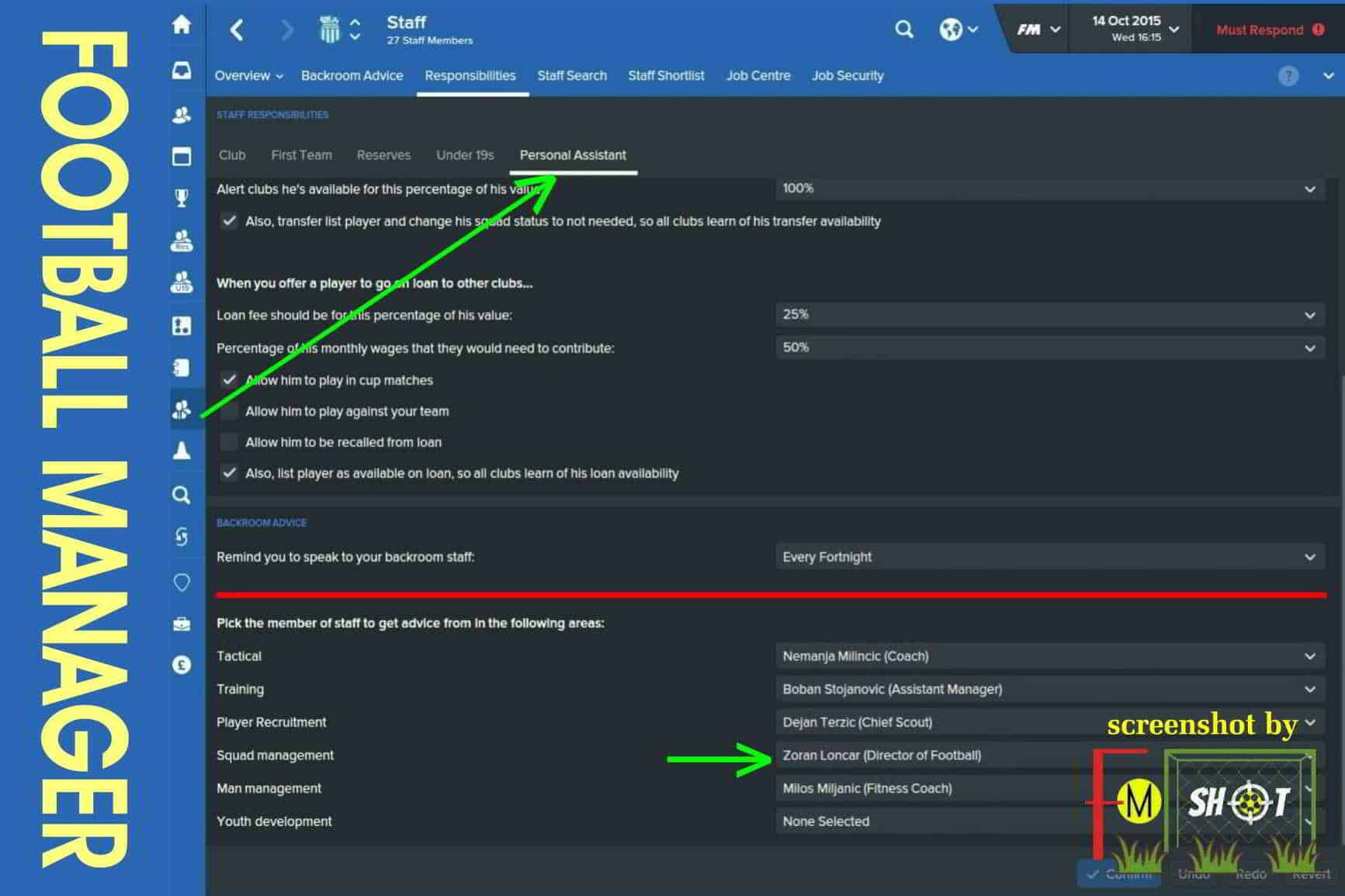Image resolution: width=1345 pixels, height=896 pixels.
Task: Open Under 19s squad sidebar icon
Action: point(182,282)
